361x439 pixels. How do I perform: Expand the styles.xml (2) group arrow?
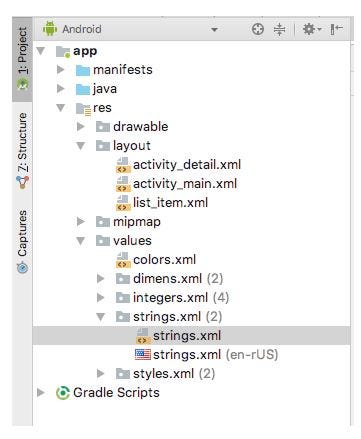pos(101,374)
